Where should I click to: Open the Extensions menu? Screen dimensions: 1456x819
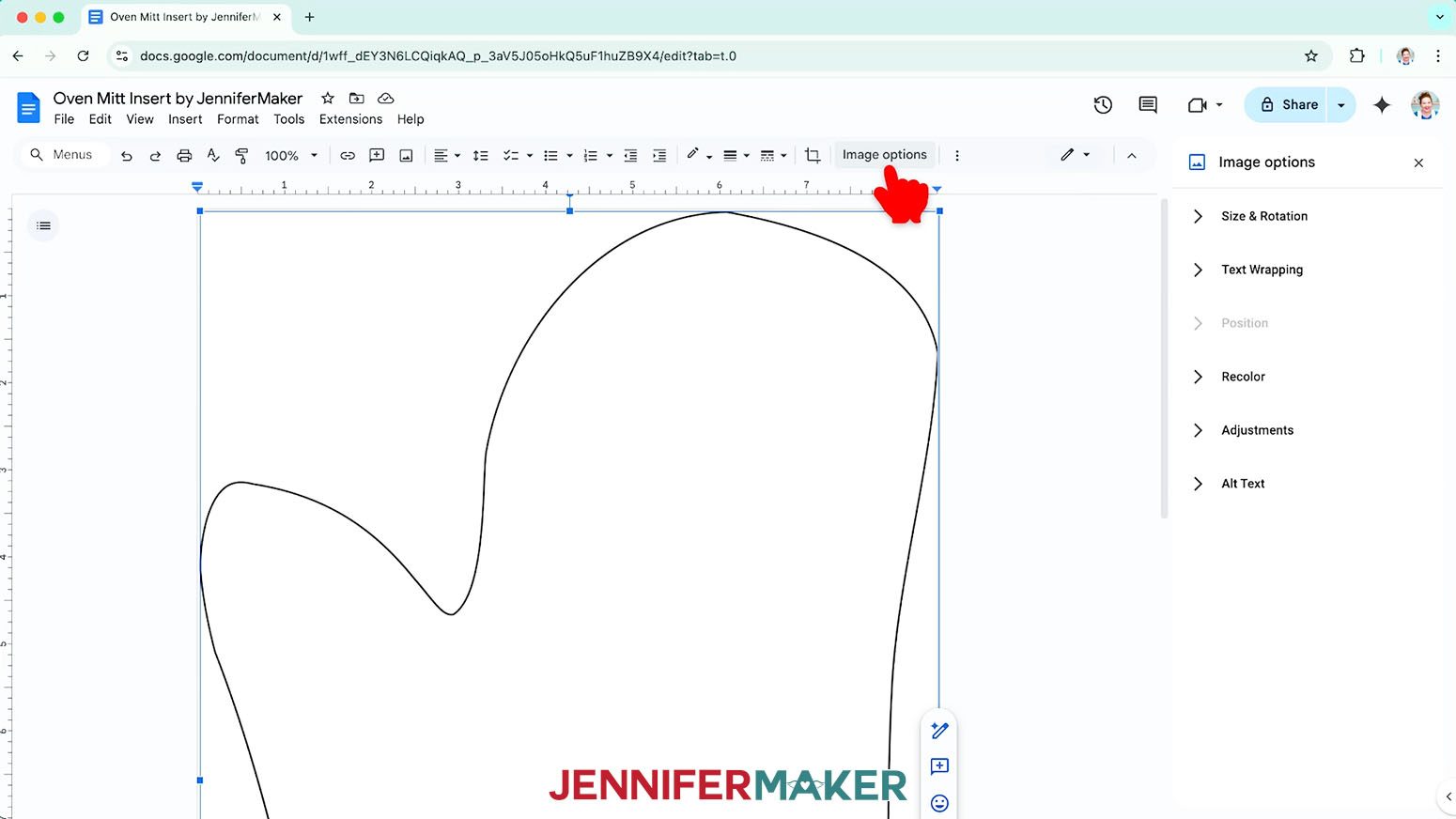pyautogui.click(x=350, y=119)
